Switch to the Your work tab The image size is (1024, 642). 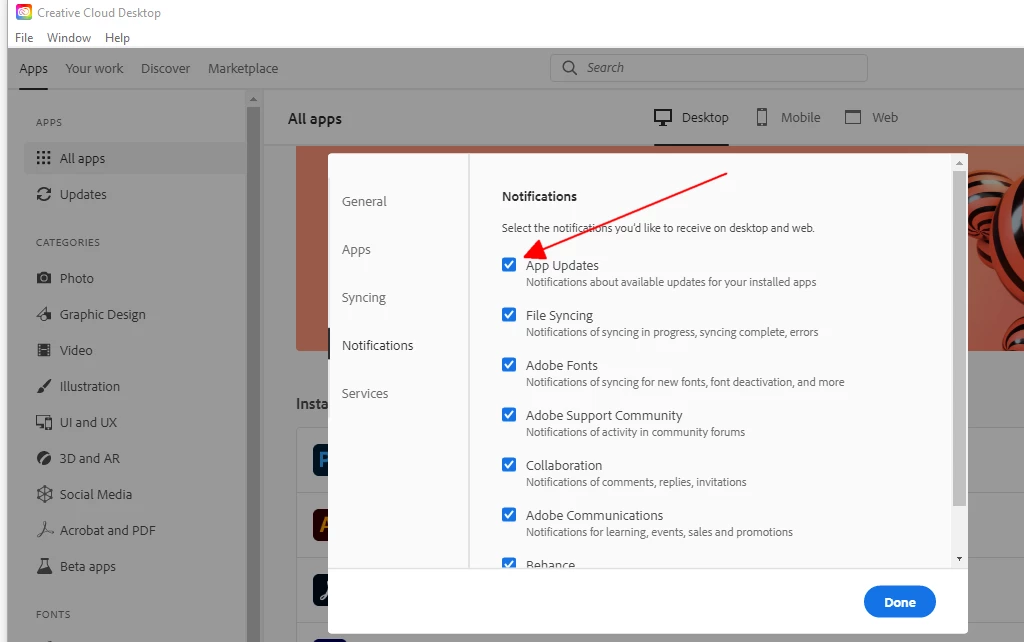[94, 69]
